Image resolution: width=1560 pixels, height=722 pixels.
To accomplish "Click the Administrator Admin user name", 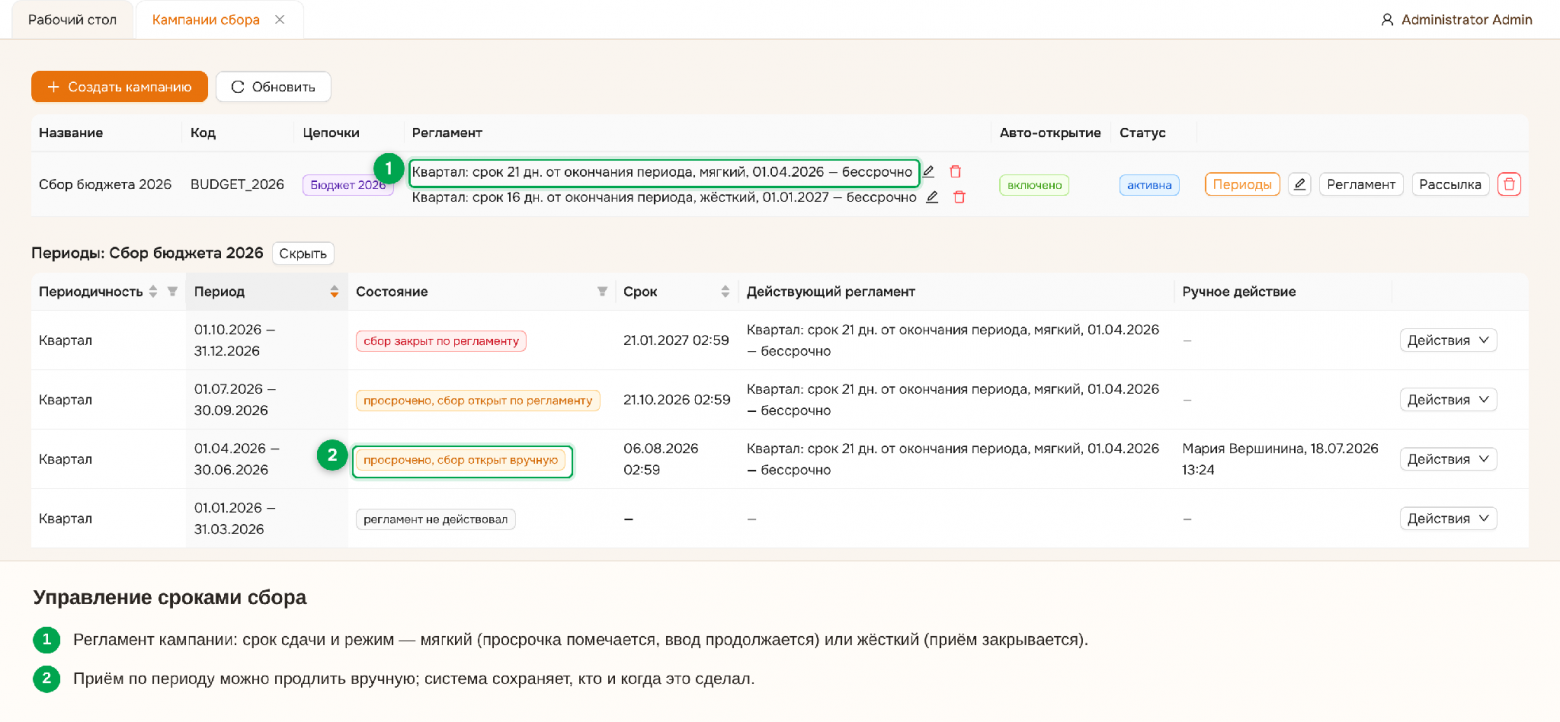I will point(1466,20).
